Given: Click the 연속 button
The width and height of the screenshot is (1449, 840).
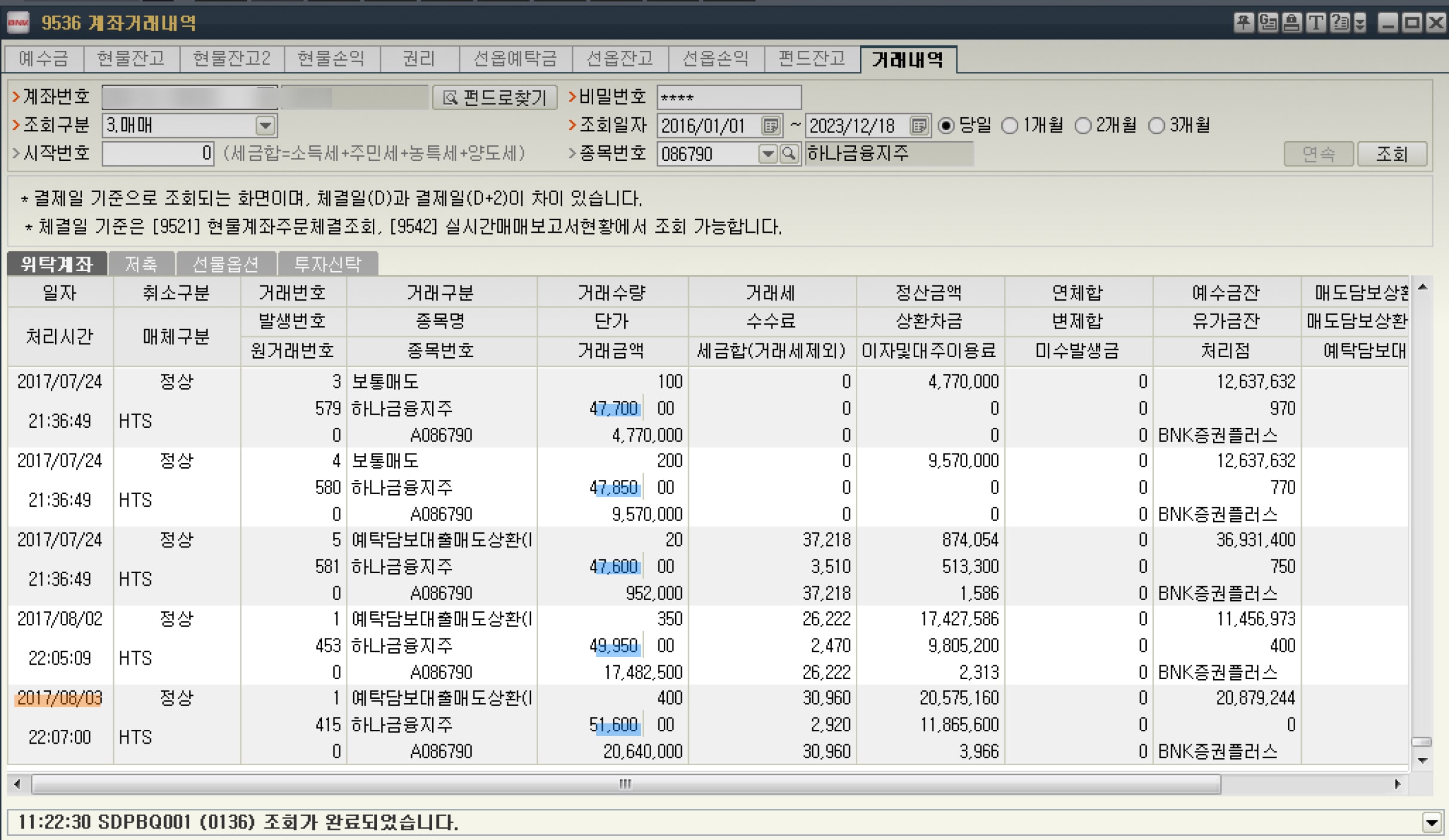Looking at the screenshot, I should (x=1319, y=154).
